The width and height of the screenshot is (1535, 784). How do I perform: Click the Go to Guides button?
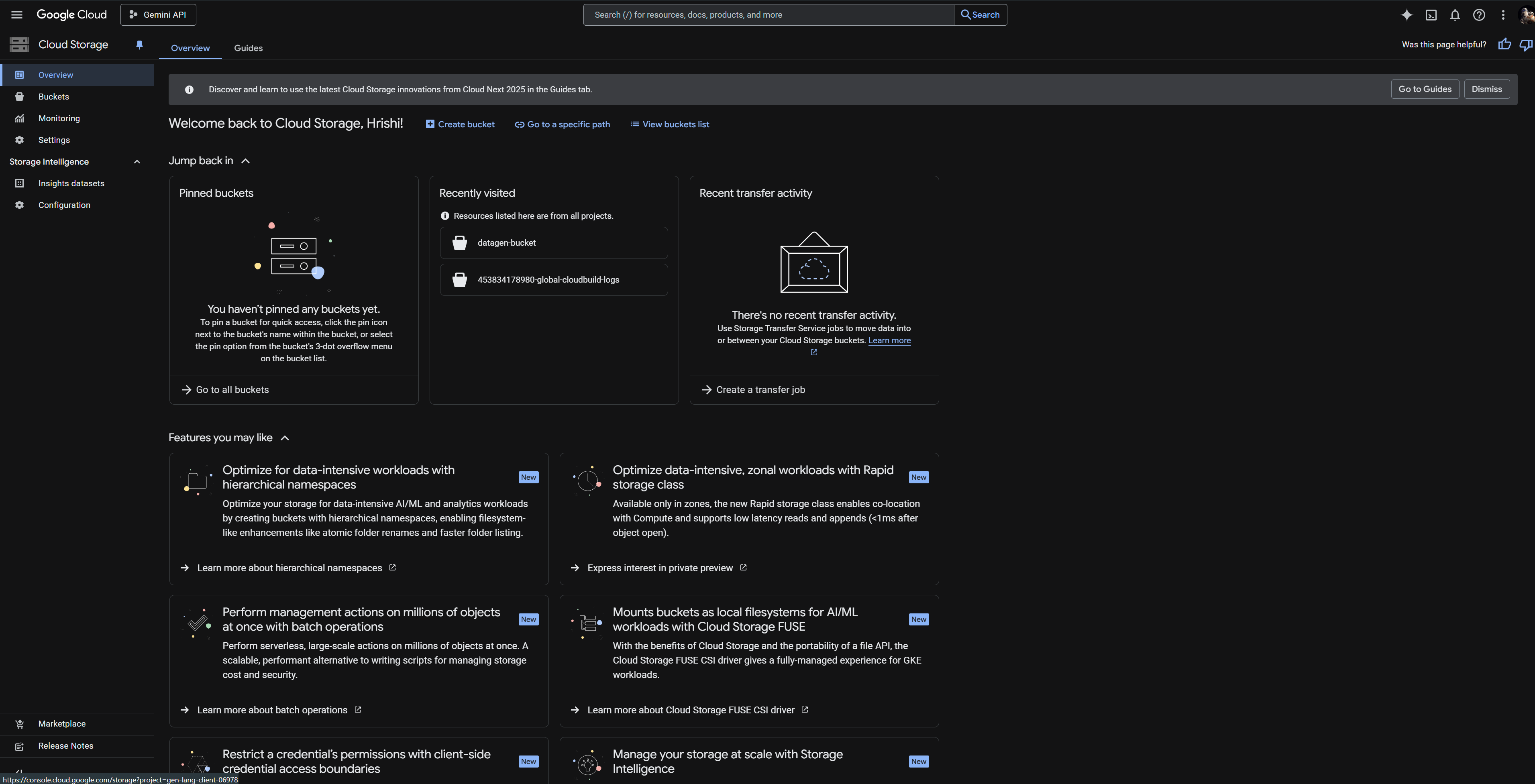point(1425,90)
